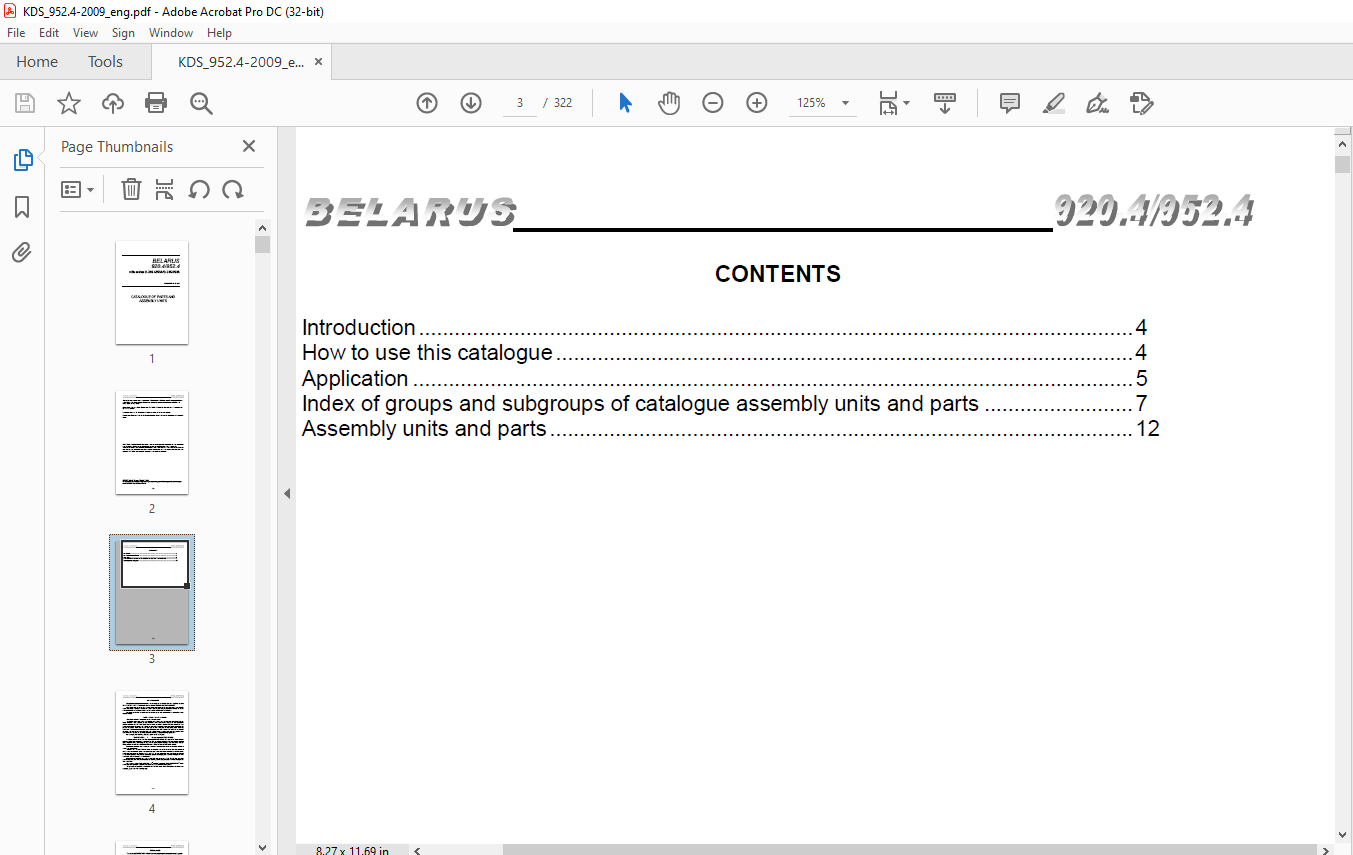The image size is (1353, 855).
Task: Open the File menu
Action: click(16, 33)
